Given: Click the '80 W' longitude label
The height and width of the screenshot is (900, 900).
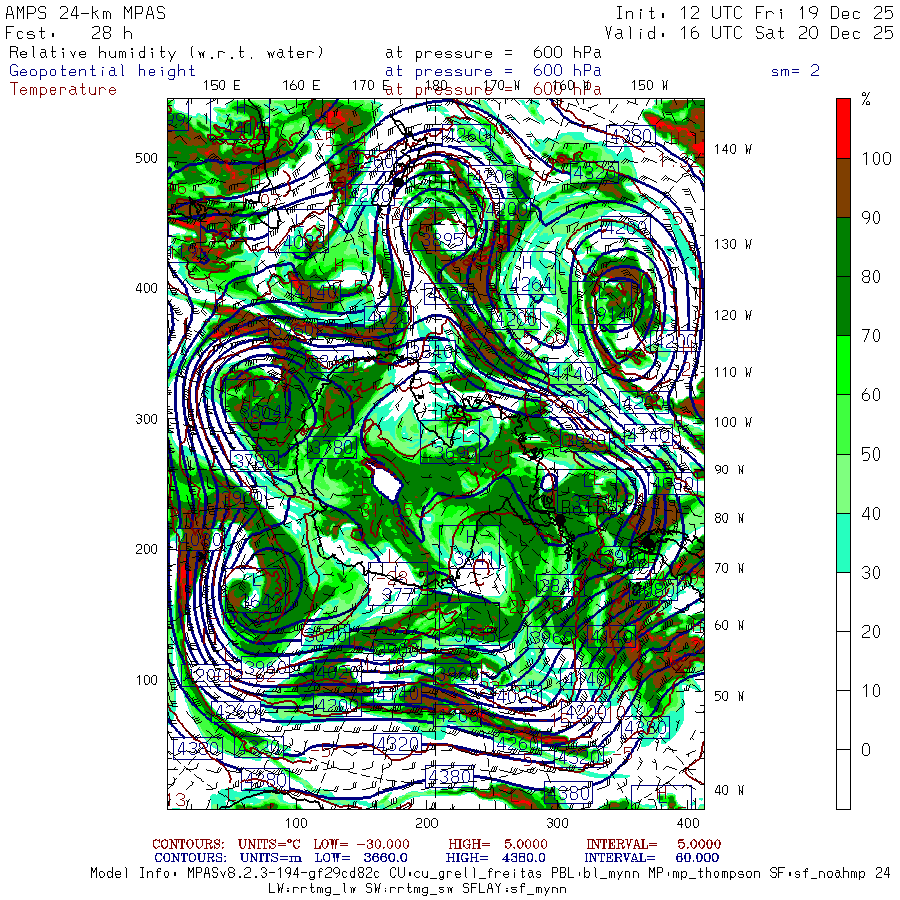Looking at the screenshot, I should point(729,518).
